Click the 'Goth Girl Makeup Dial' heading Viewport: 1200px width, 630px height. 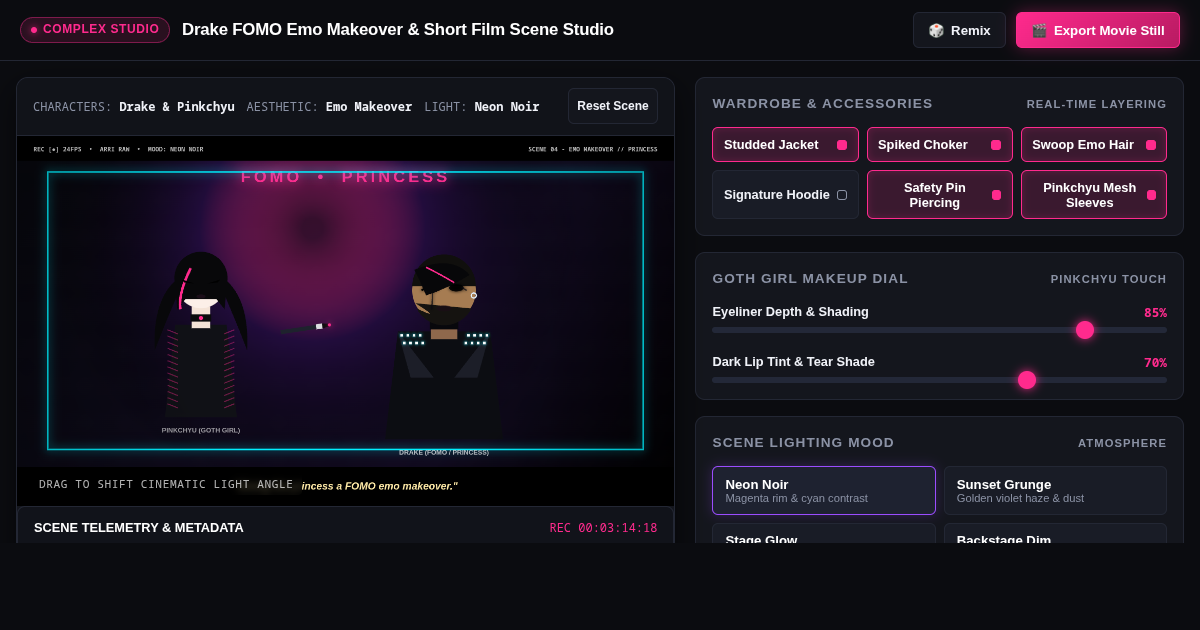810,278
